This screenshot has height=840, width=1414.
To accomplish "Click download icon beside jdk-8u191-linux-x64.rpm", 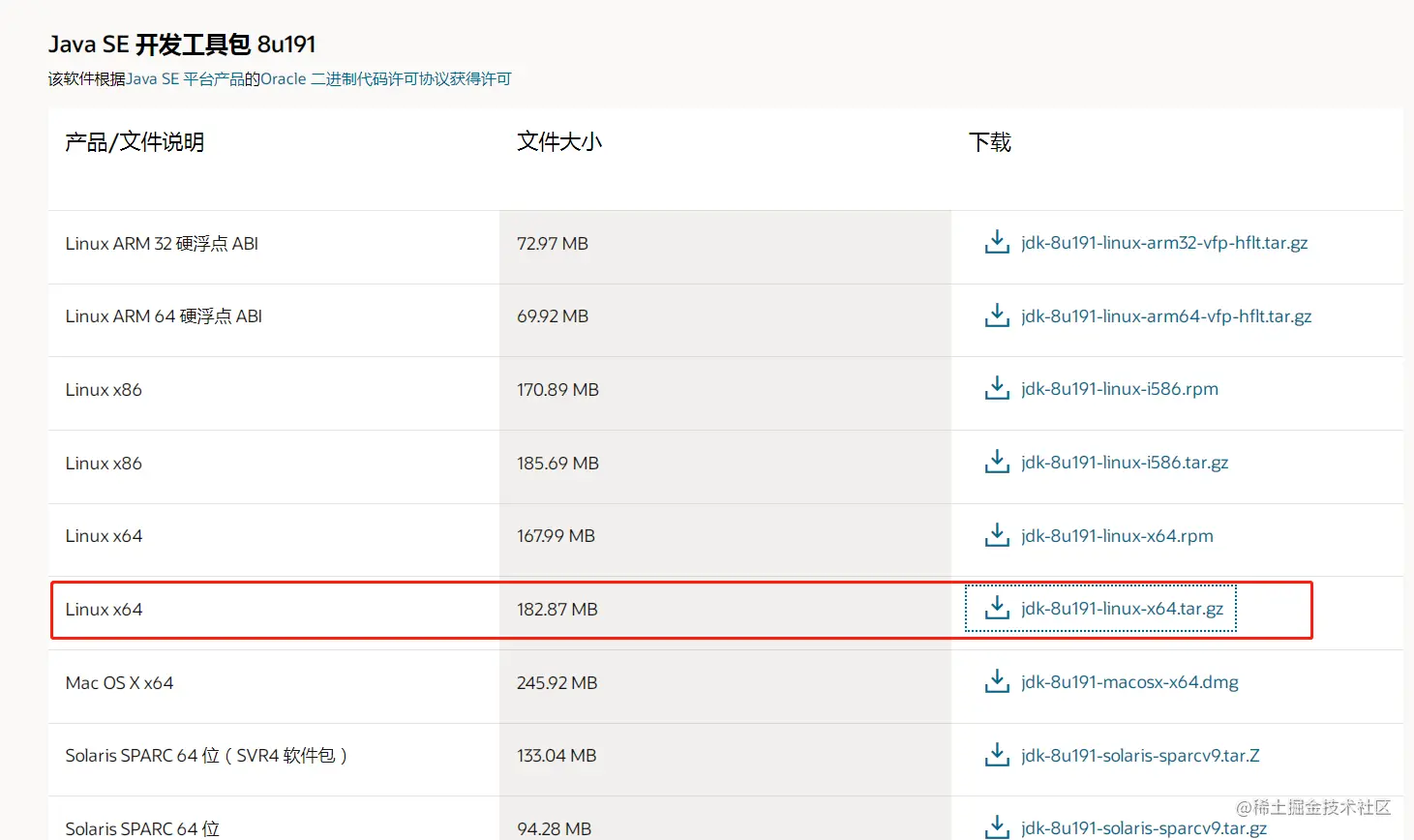I will click(x=997, y=535).
